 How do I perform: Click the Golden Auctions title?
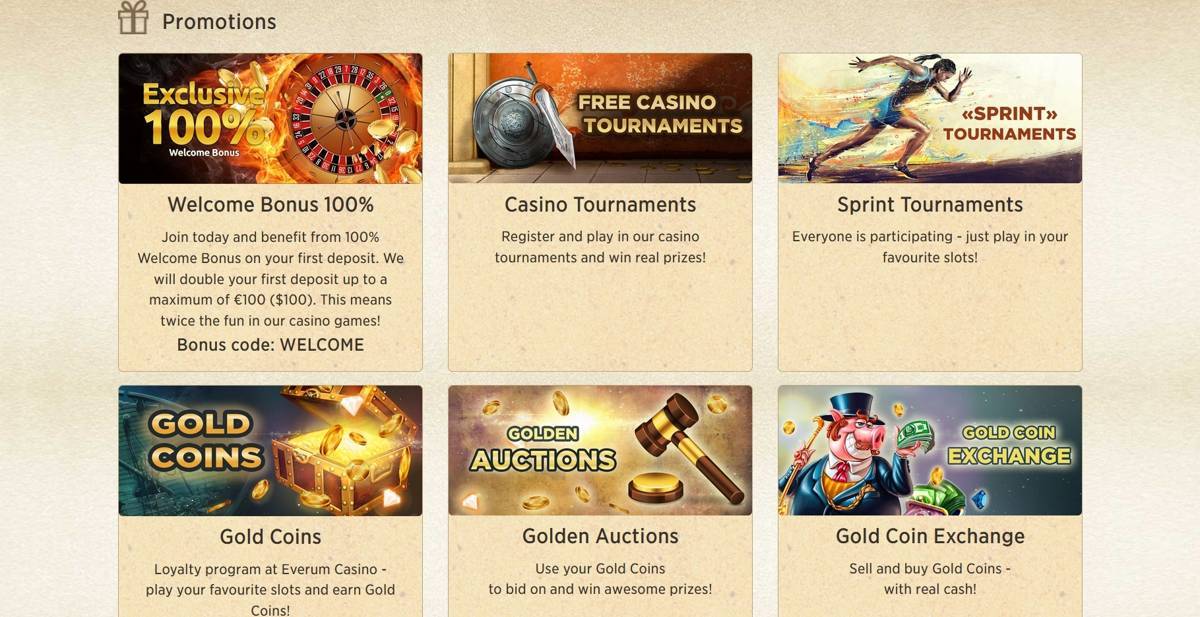[600, 537]
